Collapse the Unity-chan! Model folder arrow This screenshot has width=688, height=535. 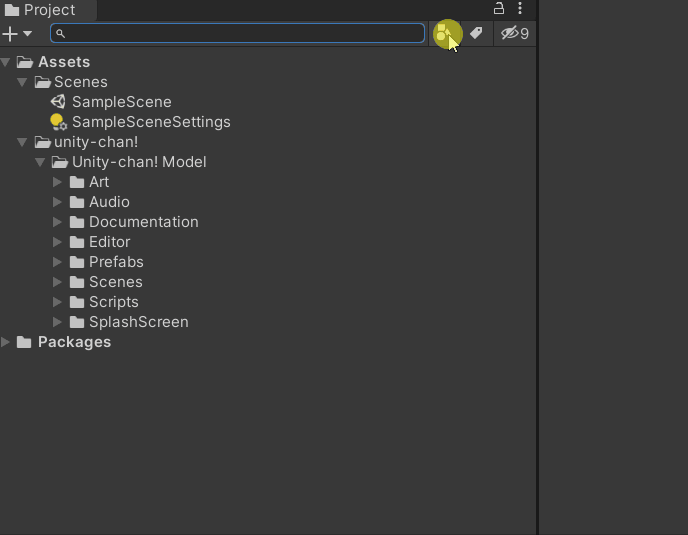[x=40, y=162]
